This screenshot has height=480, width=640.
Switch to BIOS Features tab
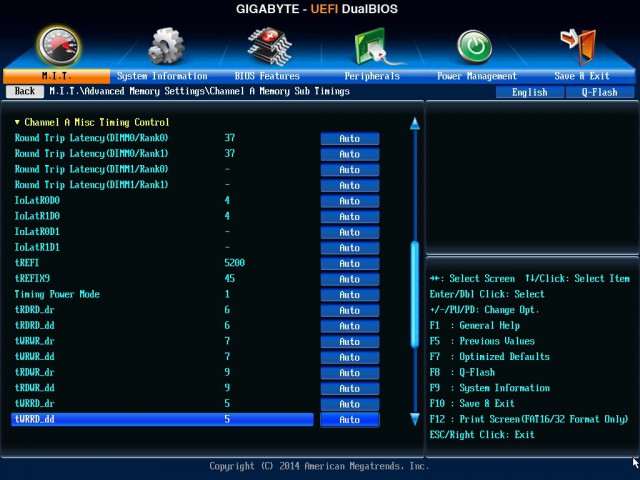pyautogui.click(x=267, y=76)
